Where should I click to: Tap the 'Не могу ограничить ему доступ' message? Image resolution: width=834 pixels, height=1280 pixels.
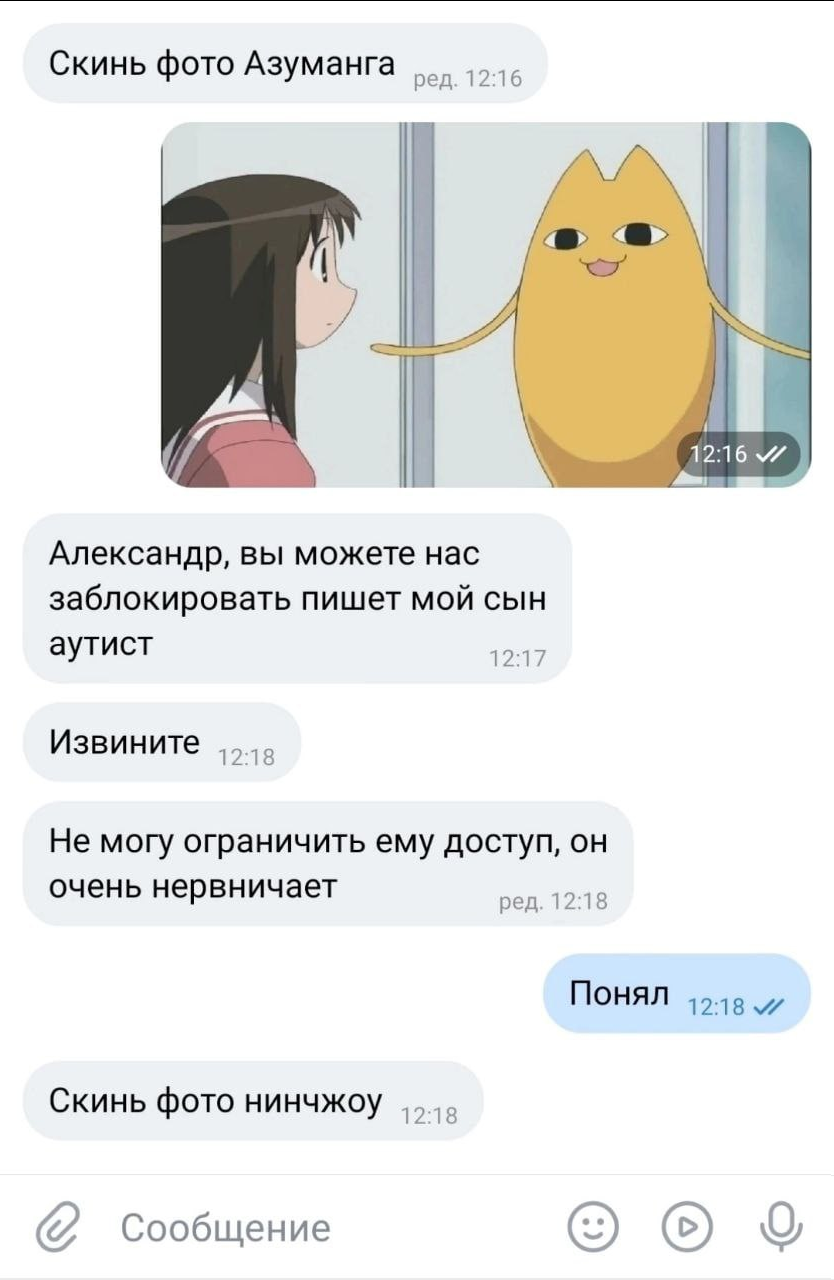(328, 864)
